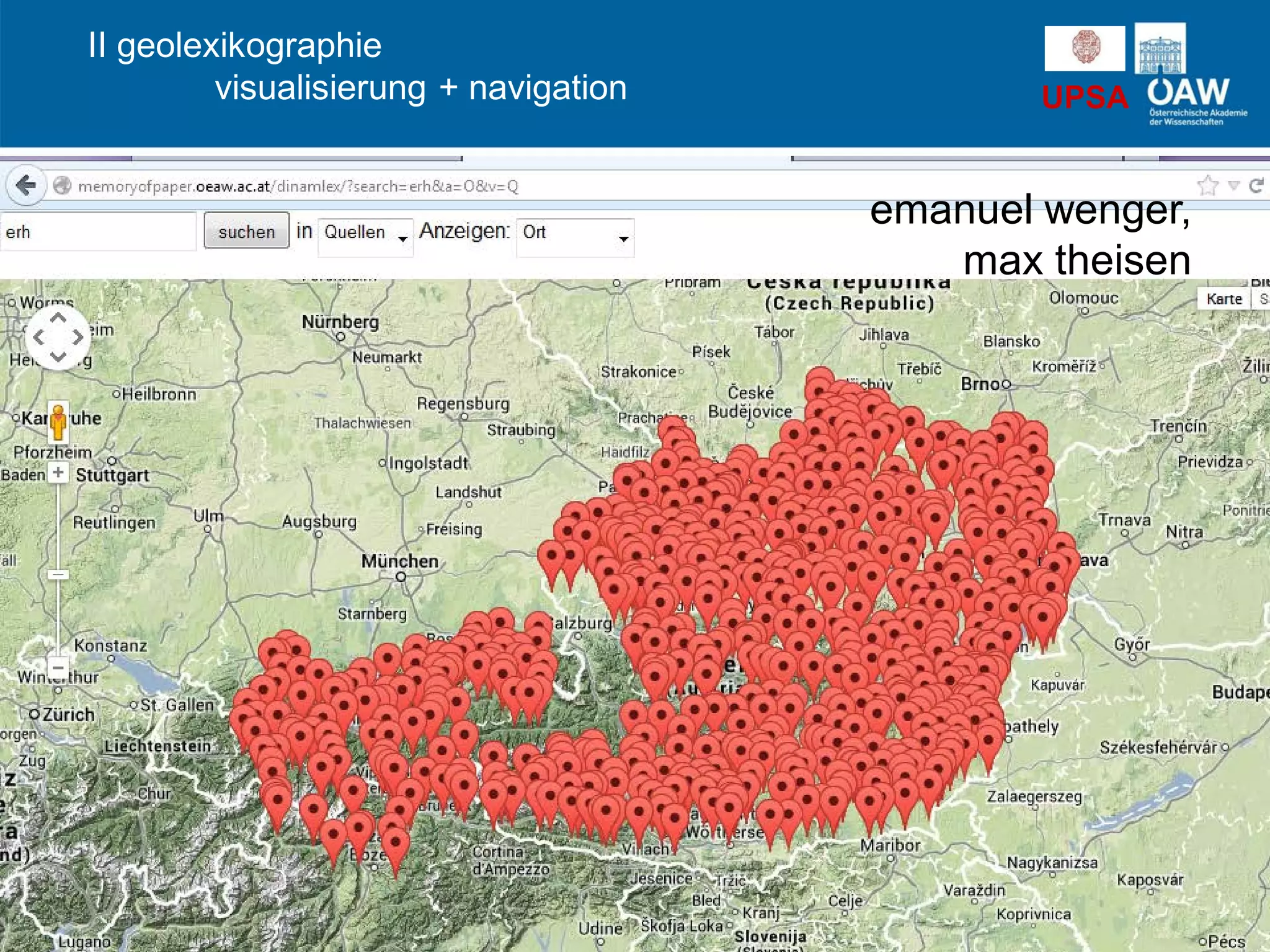Click the Regensburg city label
Viewport: 1270px width, 952px height.
tap(463, 404)
